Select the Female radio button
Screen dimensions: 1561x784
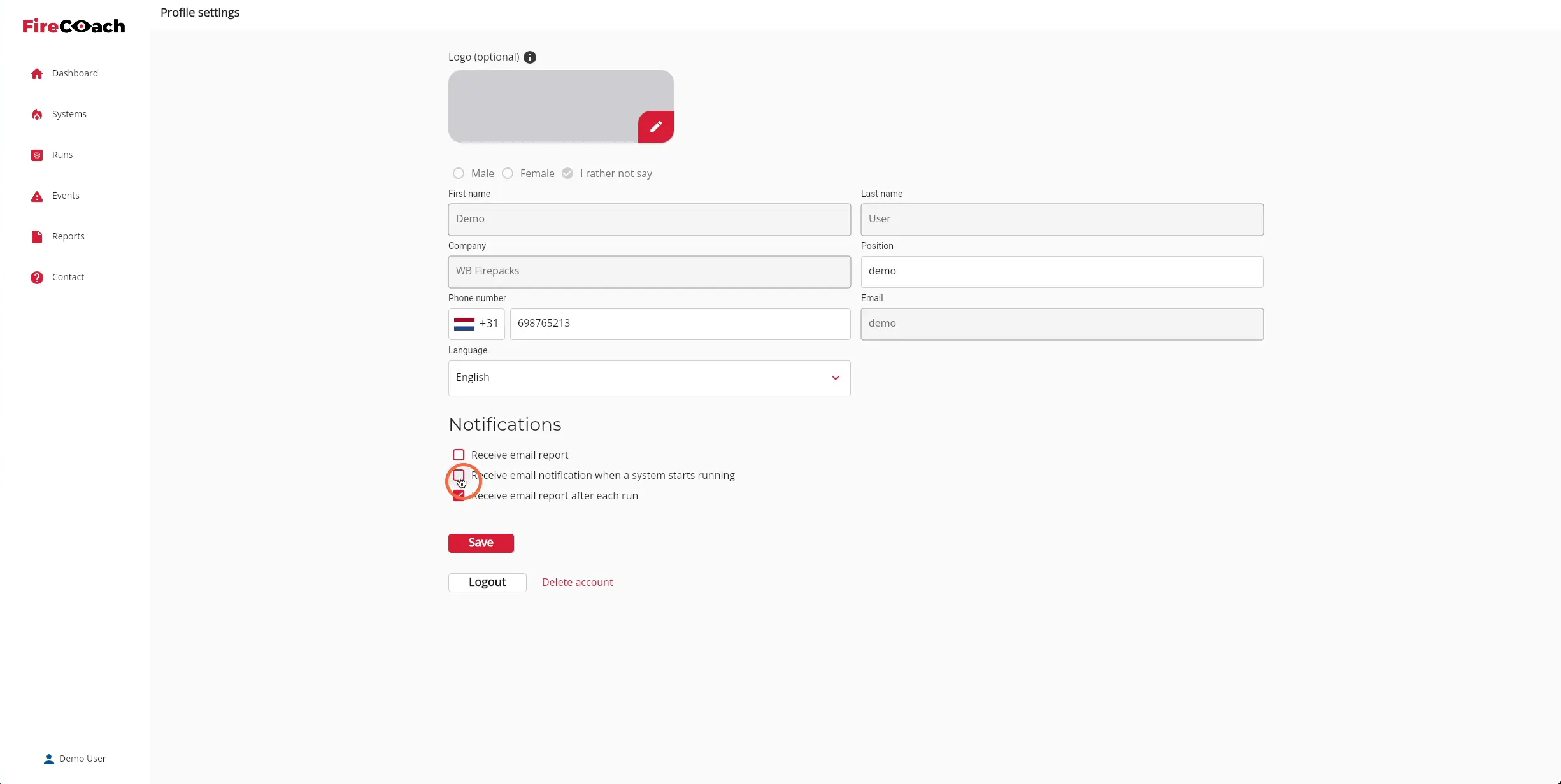[508, 173]
